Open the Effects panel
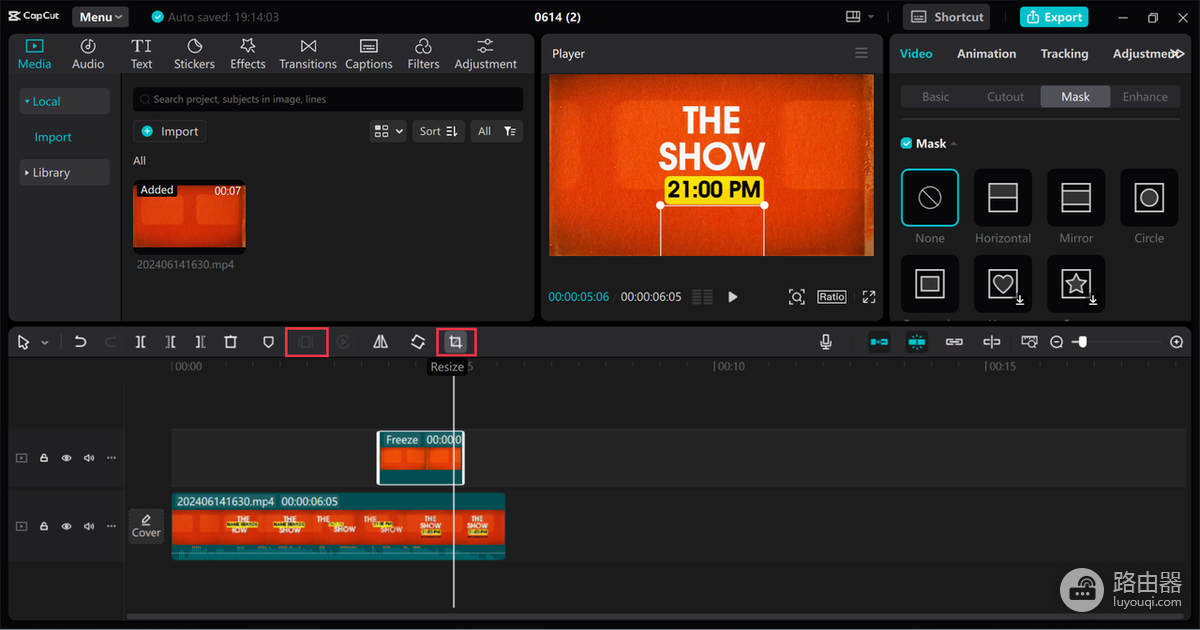The width and height of the screenshot is (1200, 630). [248, 54]
